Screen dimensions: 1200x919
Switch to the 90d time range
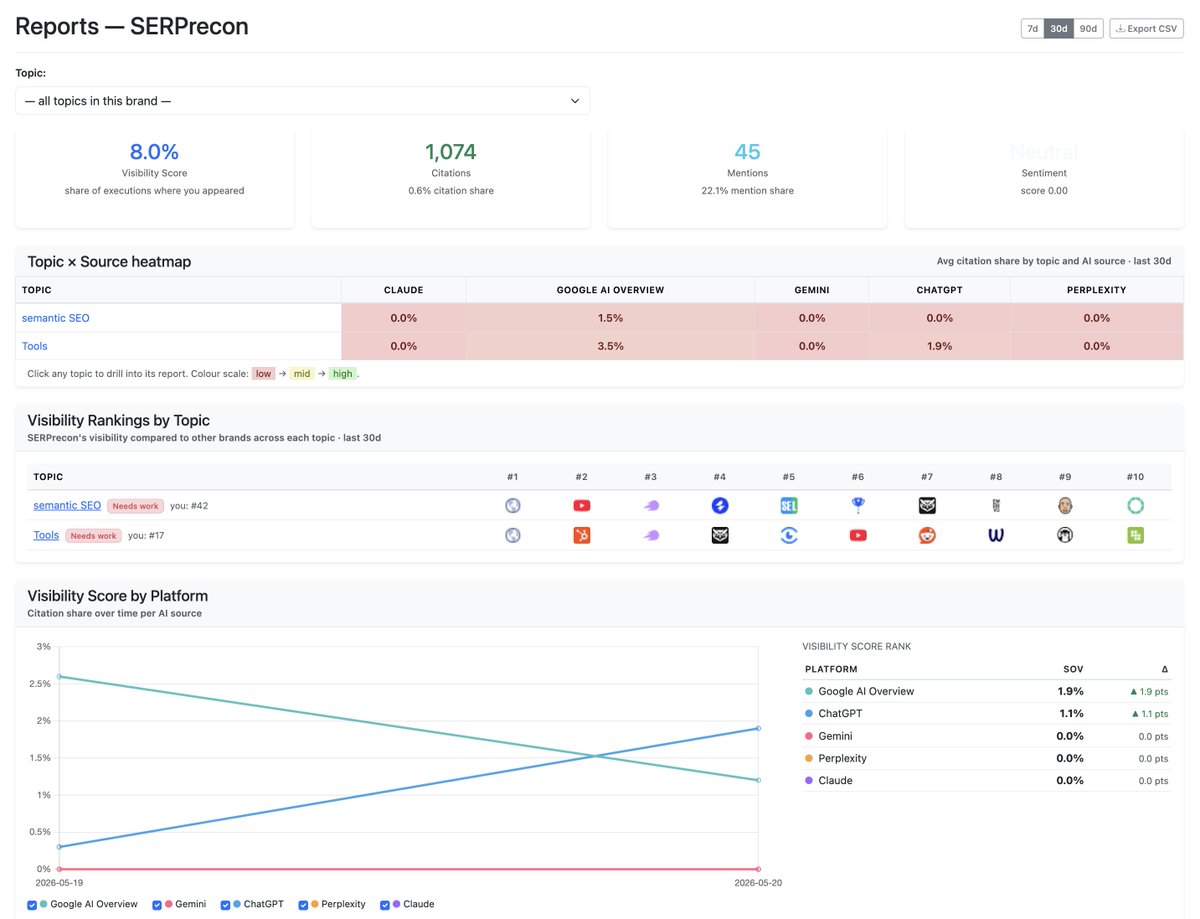click(x=1088, y=29)
